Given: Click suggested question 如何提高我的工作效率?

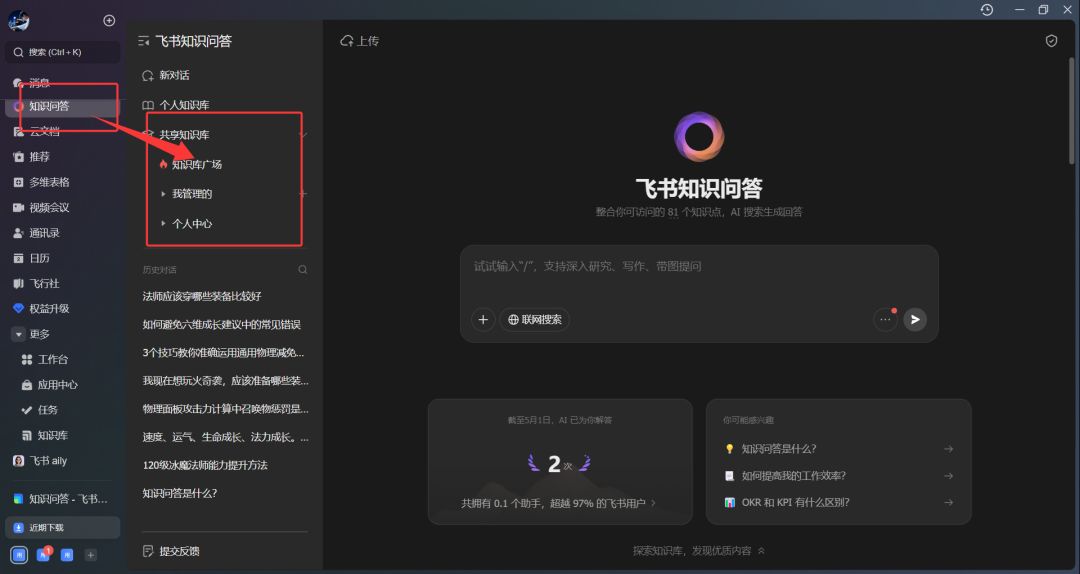Looking at the screenshot, I should [838, 476].
